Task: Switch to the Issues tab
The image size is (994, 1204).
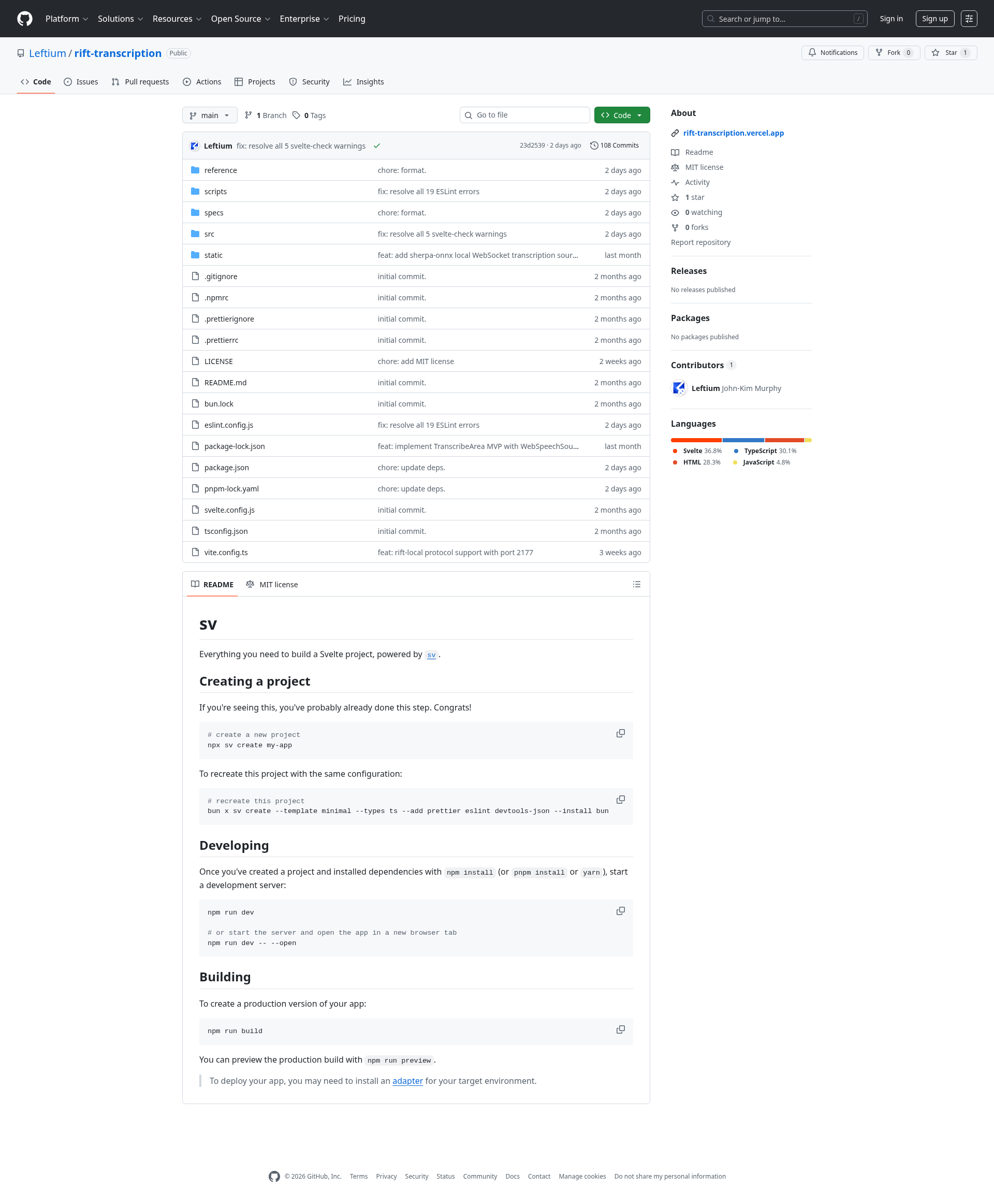Action: click(81, 82)
